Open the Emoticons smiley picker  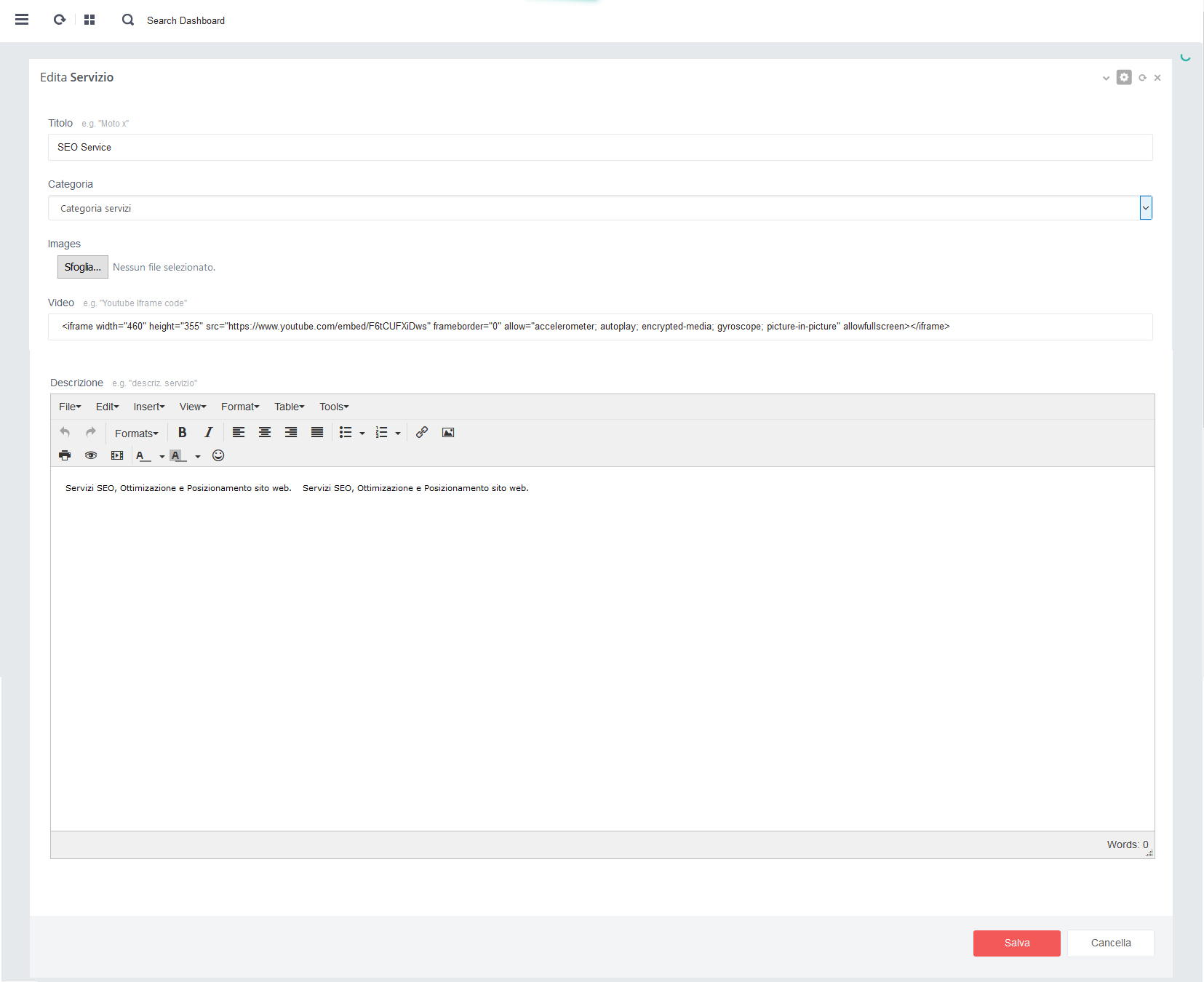pos(218,455)
